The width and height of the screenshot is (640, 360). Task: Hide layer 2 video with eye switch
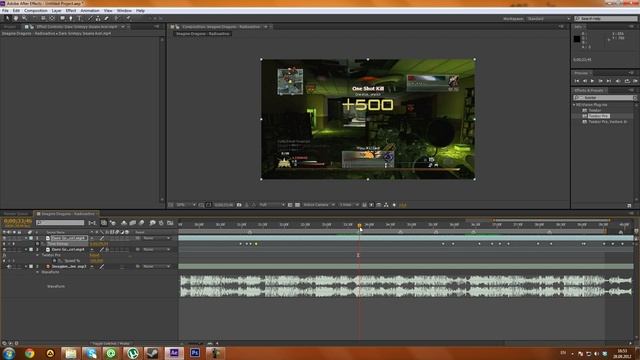coord(4,249)
